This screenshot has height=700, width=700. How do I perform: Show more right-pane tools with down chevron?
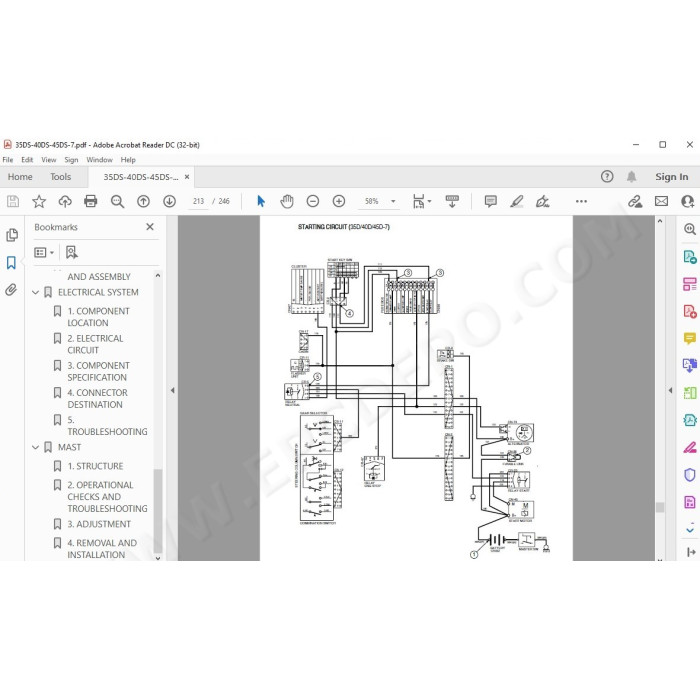[690, 530]
